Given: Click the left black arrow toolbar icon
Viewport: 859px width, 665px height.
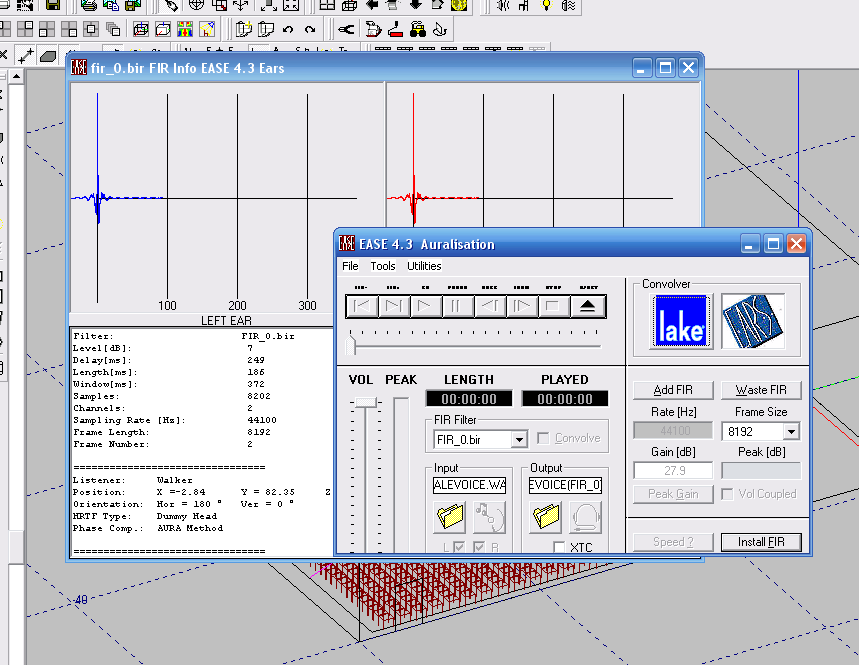Looking at the screenshot, I should coord(372,5).
